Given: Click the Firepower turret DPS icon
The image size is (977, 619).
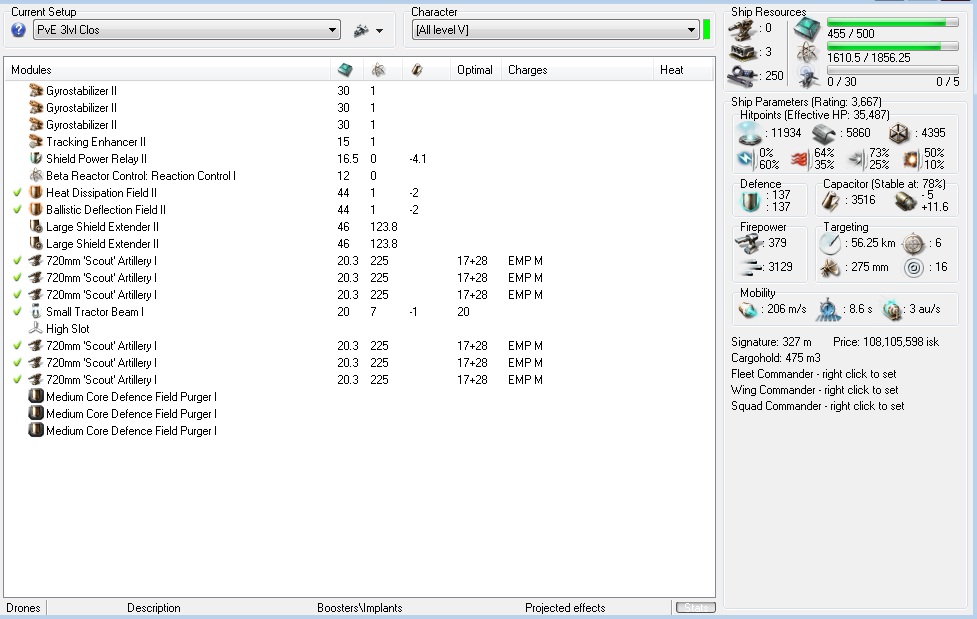Looking at the screenshot, I should [x=749, y=244].
